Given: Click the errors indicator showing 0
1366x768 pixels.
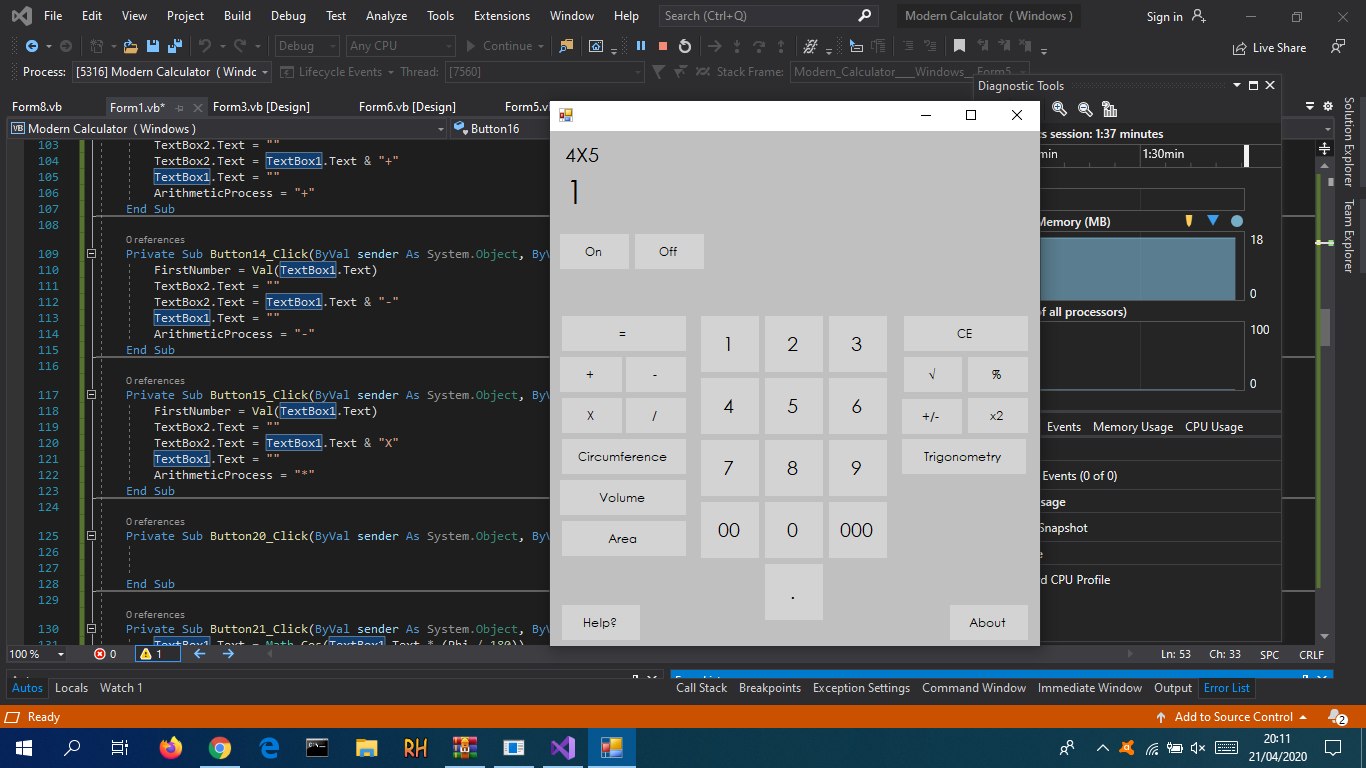Looking at the screenshot, I should [x=105, y=654].
